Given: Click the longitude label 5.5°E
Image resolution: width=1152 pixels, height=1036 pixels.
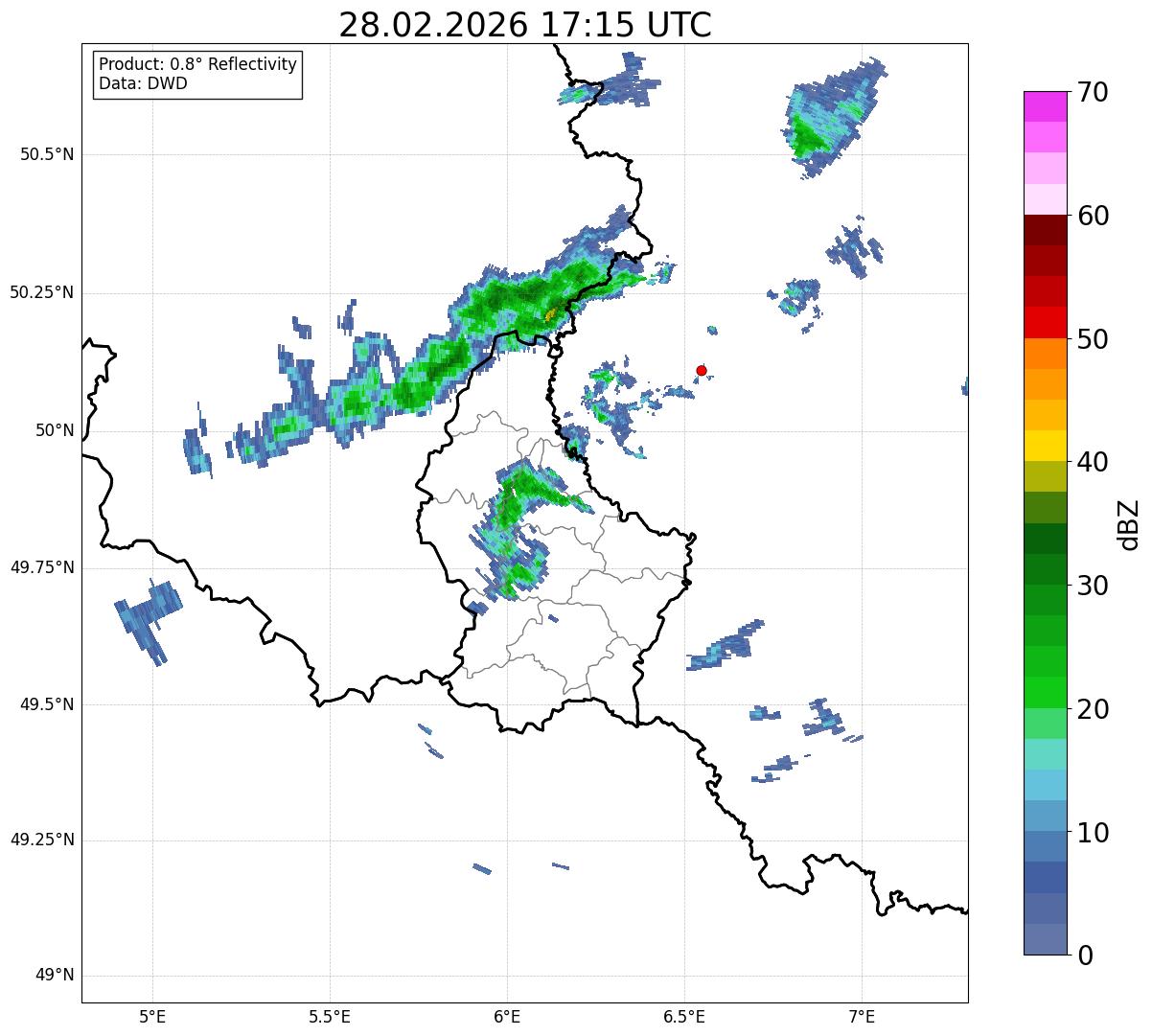Looking at the screenshot, I should tap(330, 1016).
